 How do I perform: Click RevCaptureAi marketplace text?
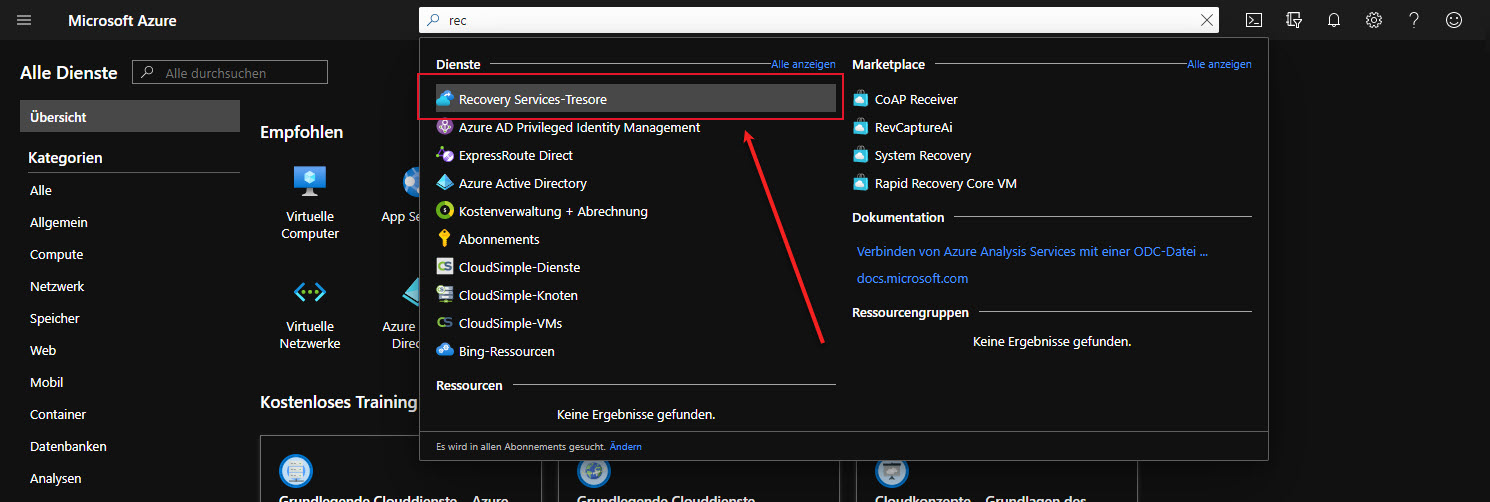pos(916,127)
